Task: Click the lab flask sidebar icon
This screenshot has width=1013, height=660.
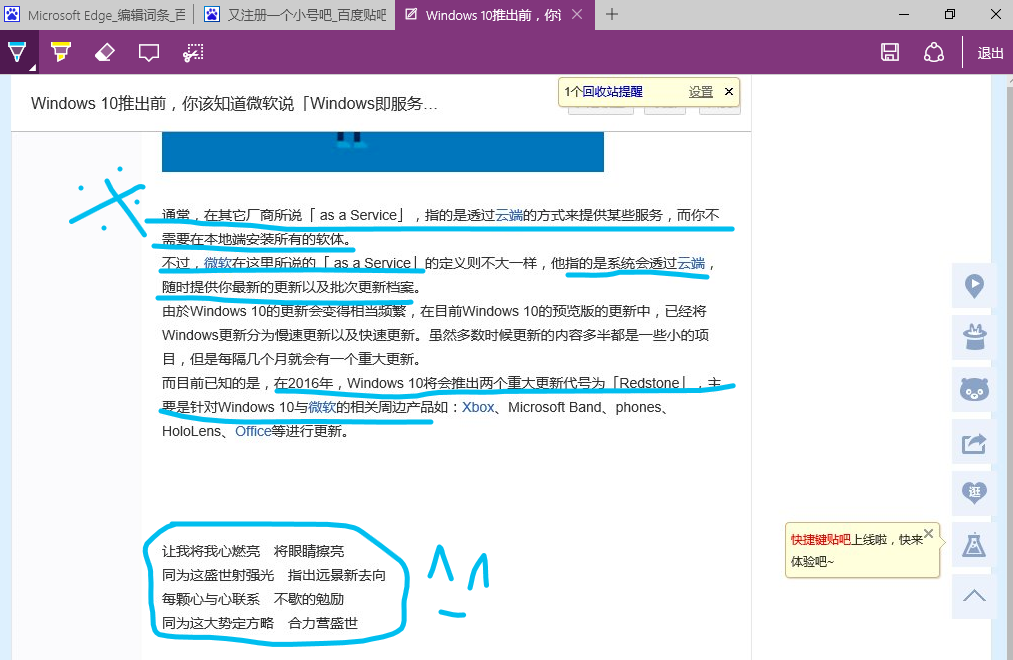Action: tap(974, 546)
